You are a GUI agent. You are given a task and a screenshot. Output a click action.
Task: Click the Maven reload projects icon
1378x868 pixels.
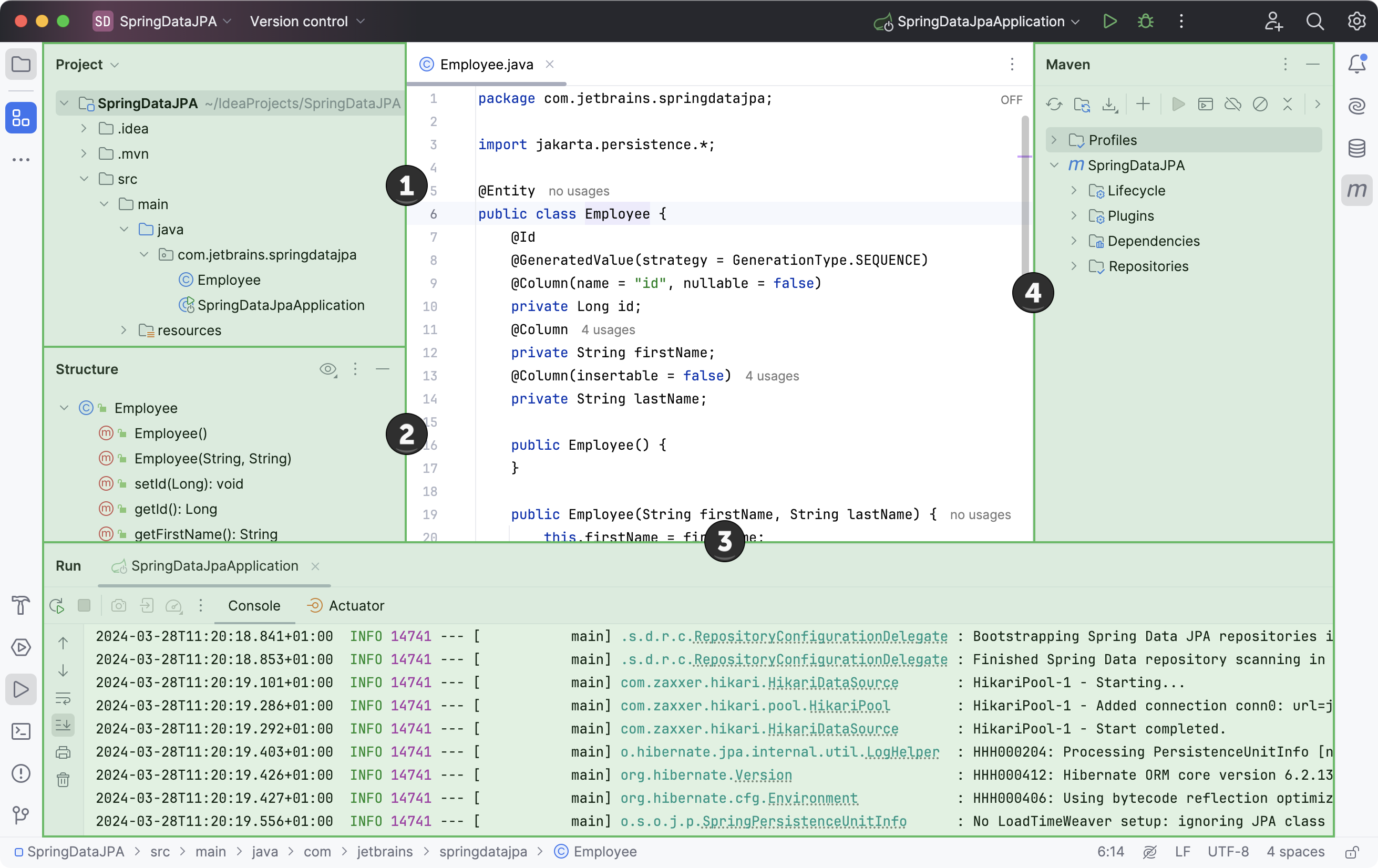[1054, 104]
